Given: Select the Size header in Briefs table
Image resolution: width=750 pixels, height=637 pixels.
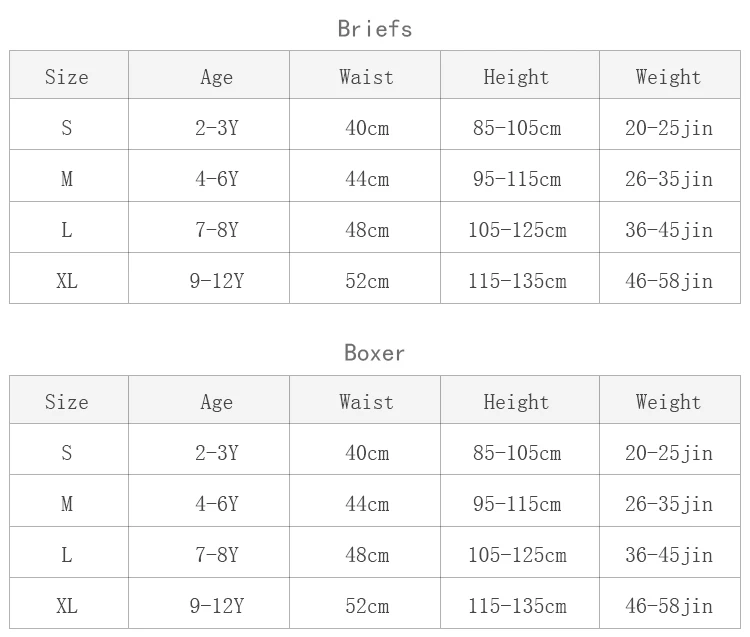Looking at the screenshot, I should (x=69, y=75).
